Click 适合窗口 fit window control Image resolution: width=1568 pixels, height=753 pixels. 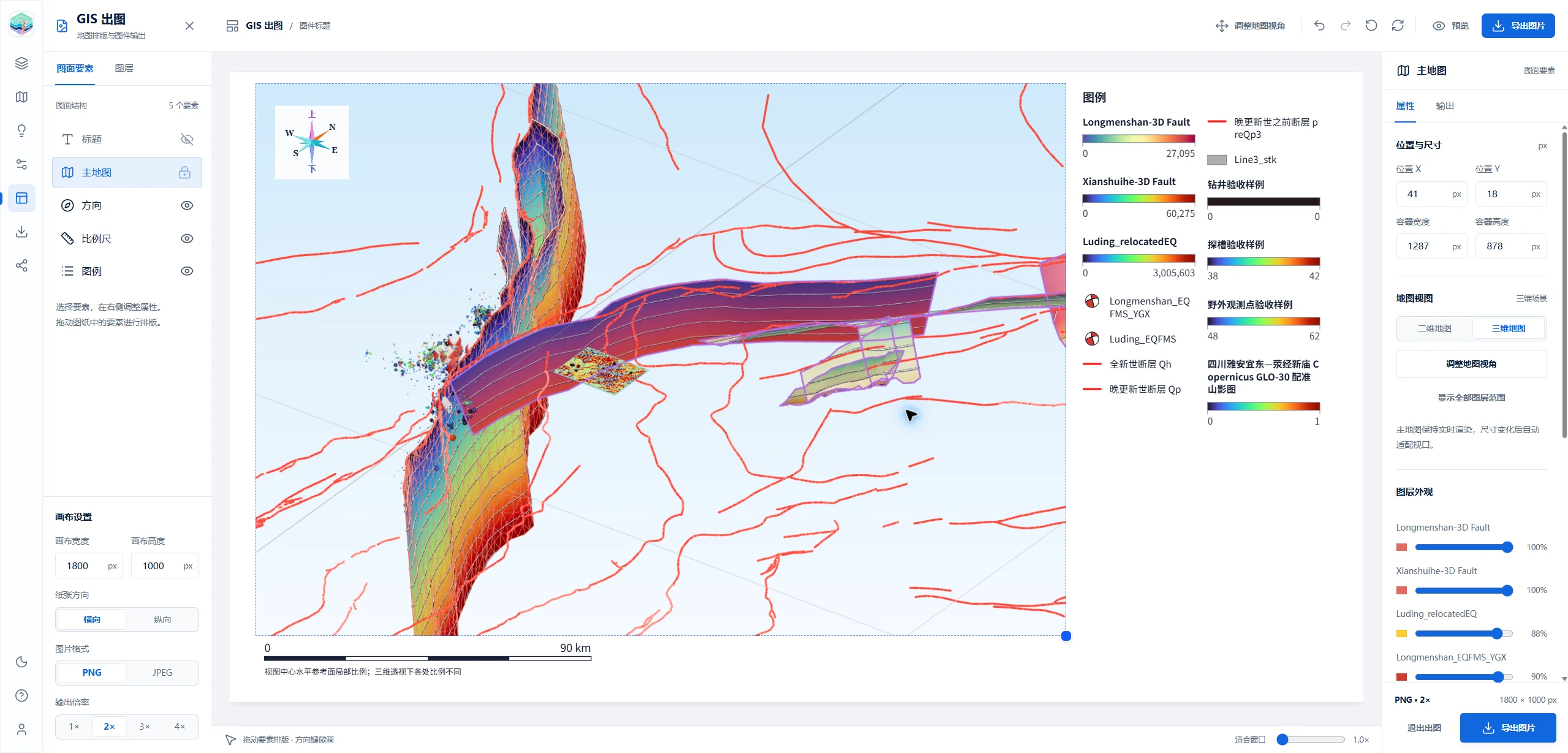pos(1250,740)
